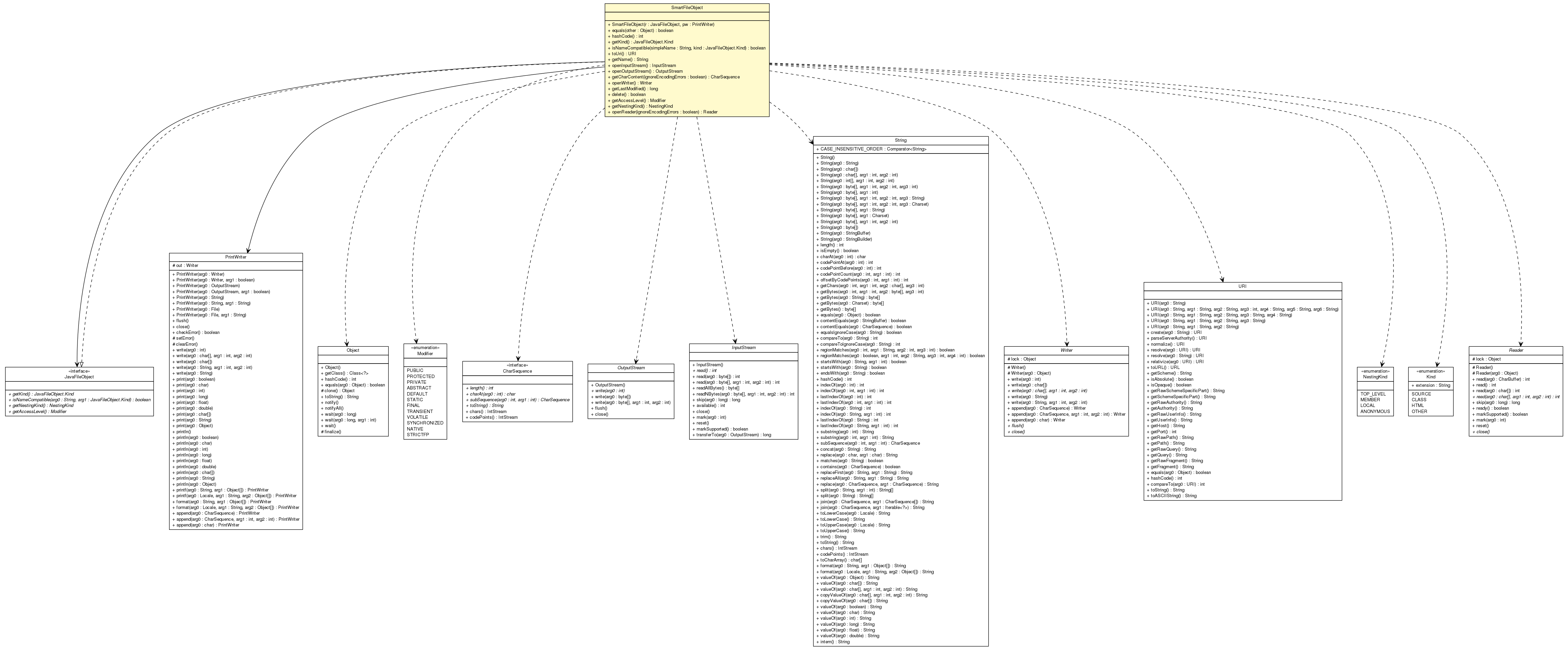Click the CharSequence interface title

click(x=517, y=372)
